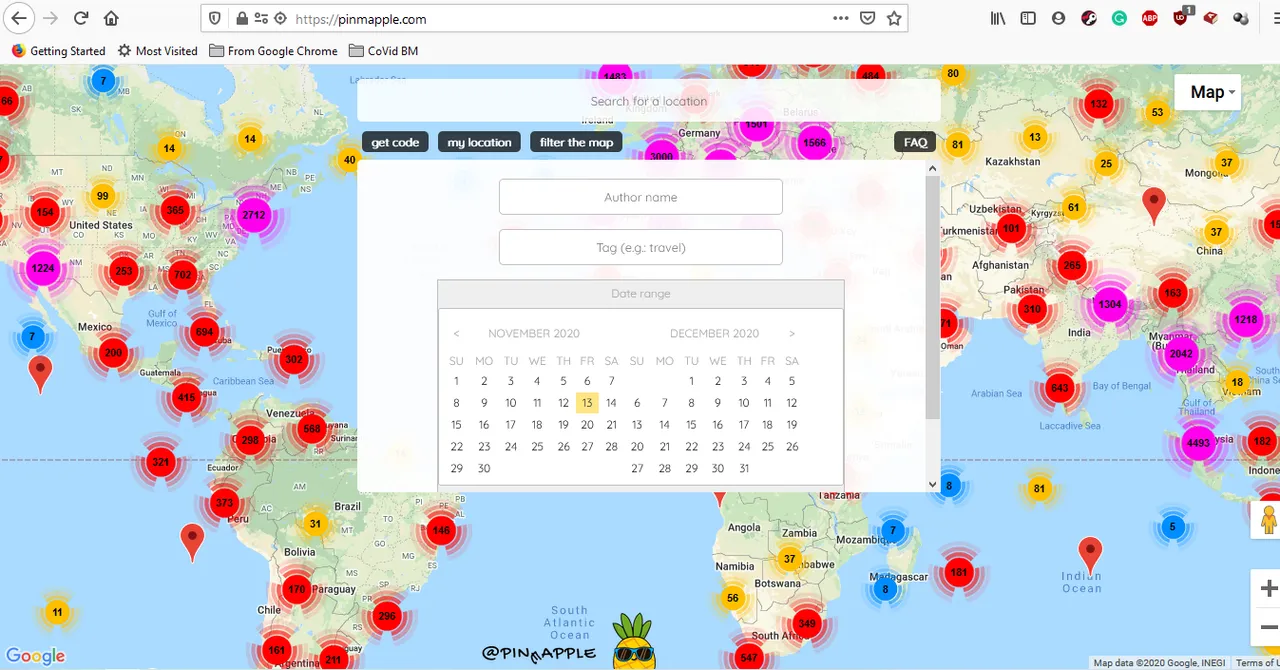Select November 30 in the calendar
The image size is (1280, 670).
[484, 469]
